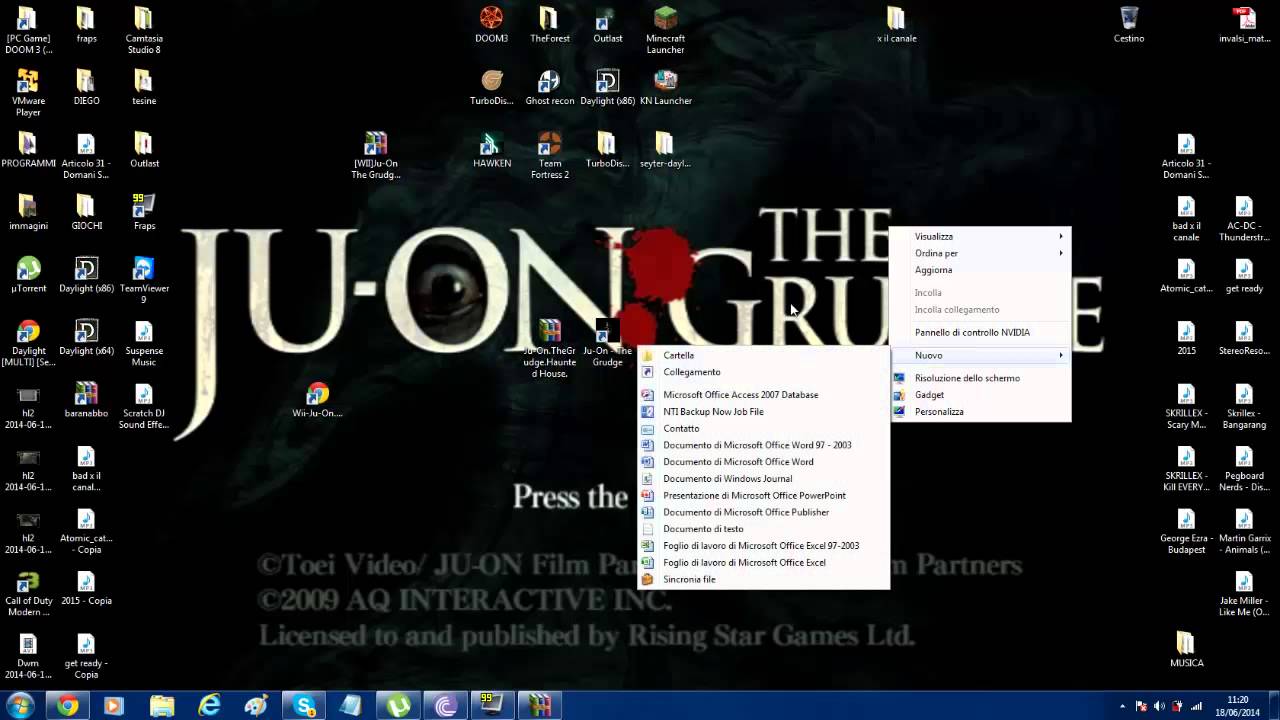1280x720 pixels.
Task: Select the invalsi_mat PDF file
Action: (x=1243, y=24)
